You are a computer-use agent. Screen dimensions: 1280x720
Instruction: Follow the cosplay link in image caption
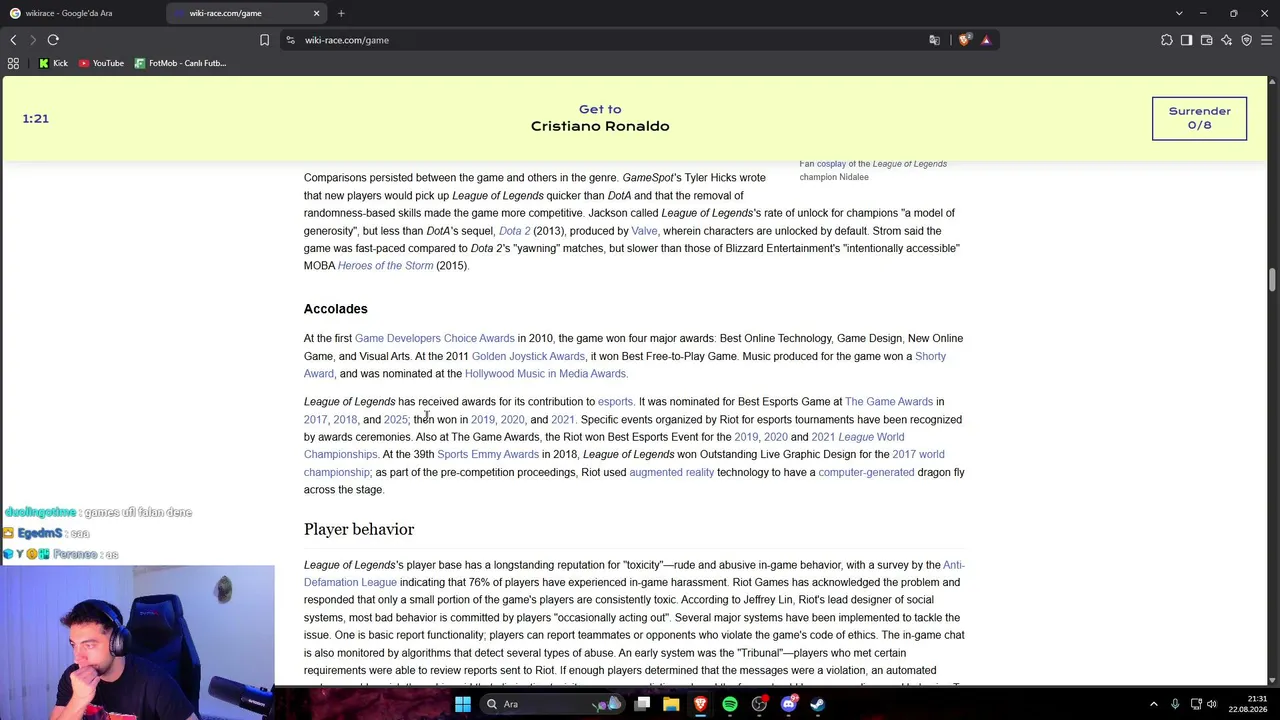831,164
